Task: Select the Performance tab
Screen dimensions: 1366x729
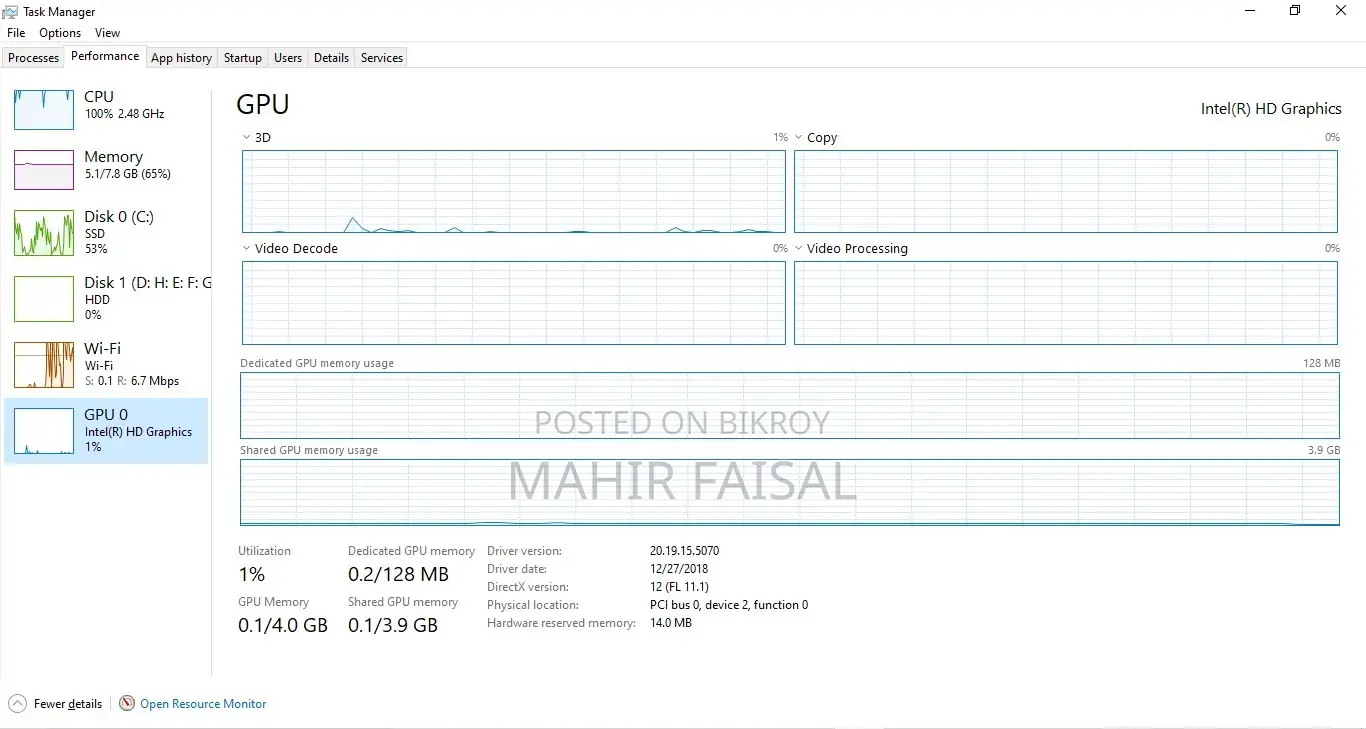Action: pos(105,57)
